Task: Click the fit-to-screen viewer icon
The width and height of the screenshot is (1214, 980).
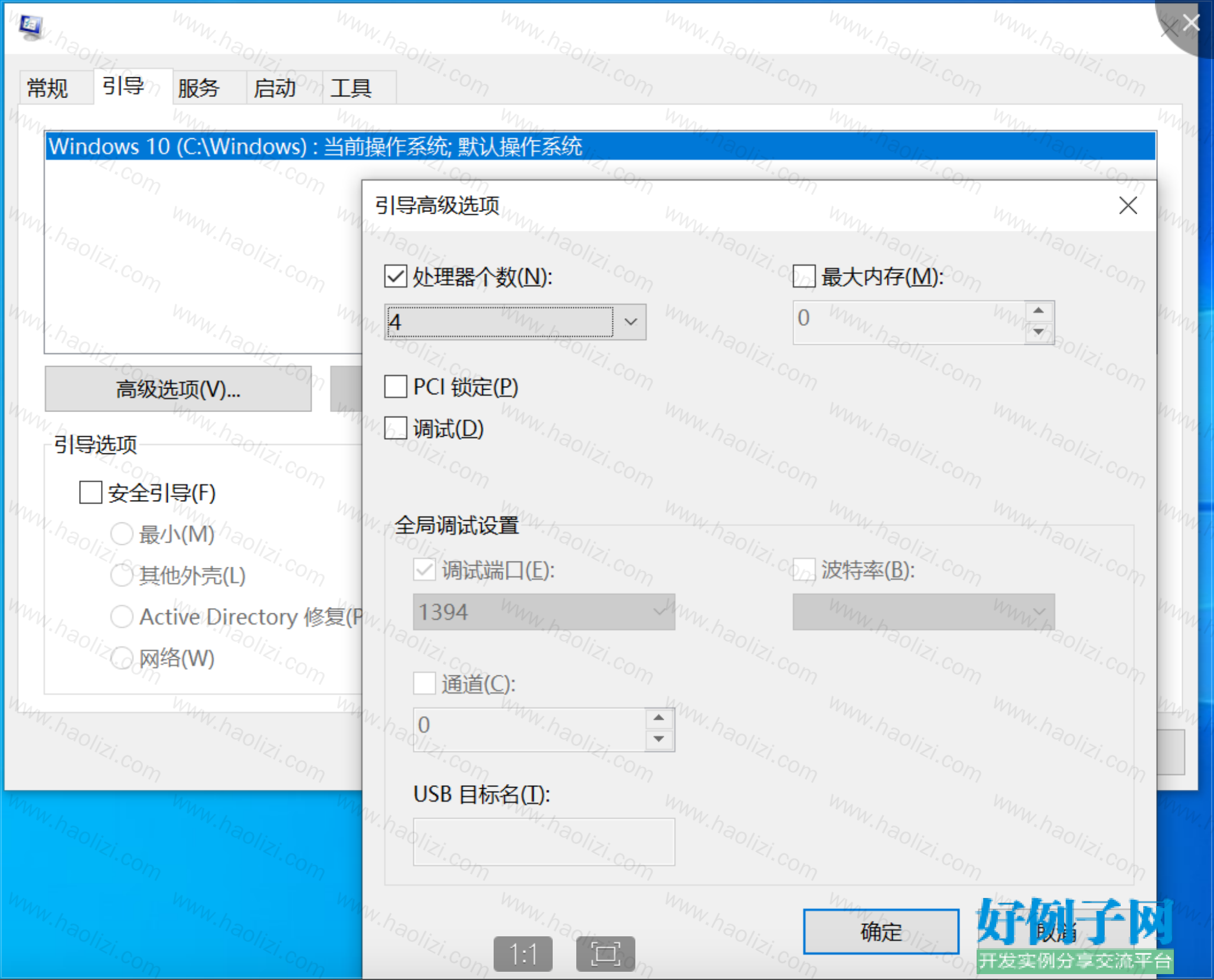Action: [x=606, y=953]
